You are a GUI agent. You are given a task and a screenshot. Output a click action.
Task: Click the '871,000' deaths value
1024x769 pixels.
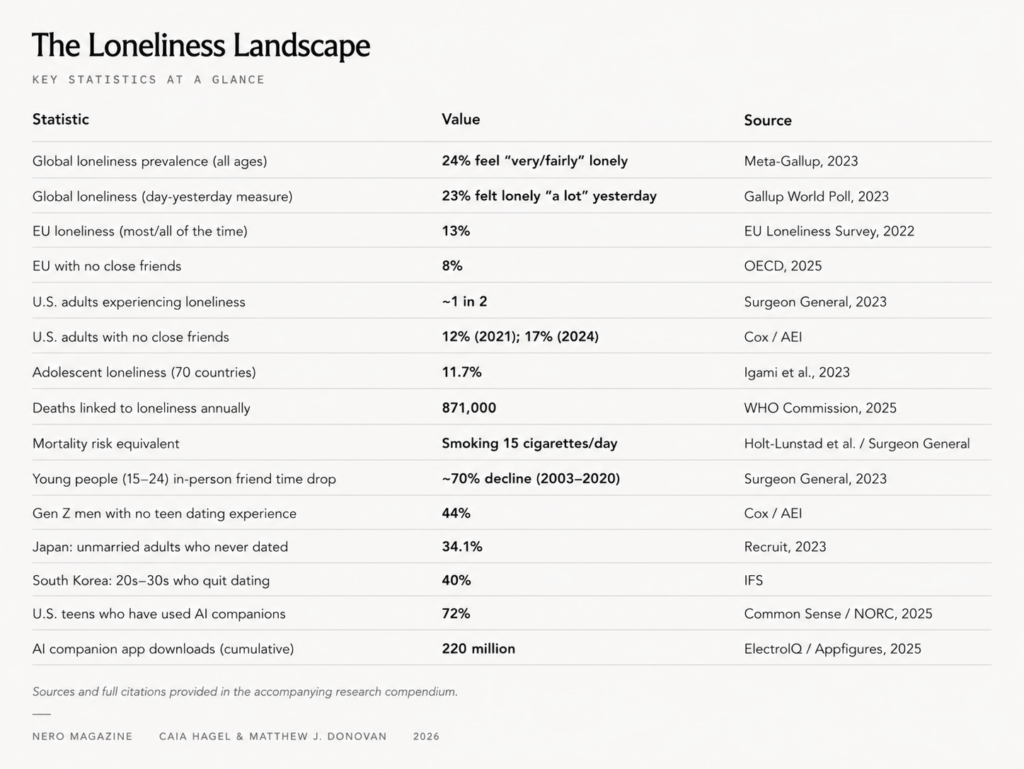point(469,408)
